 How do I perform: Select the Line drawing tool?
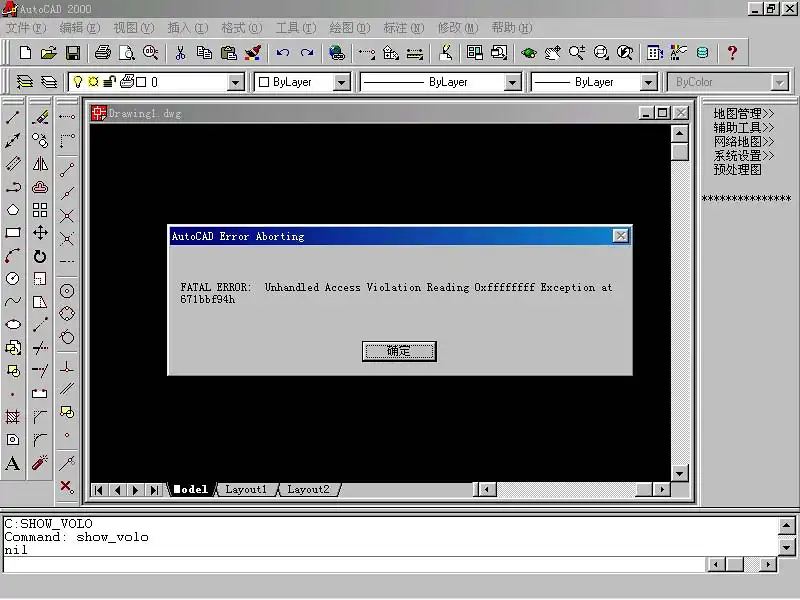click(x=13, y=117)
